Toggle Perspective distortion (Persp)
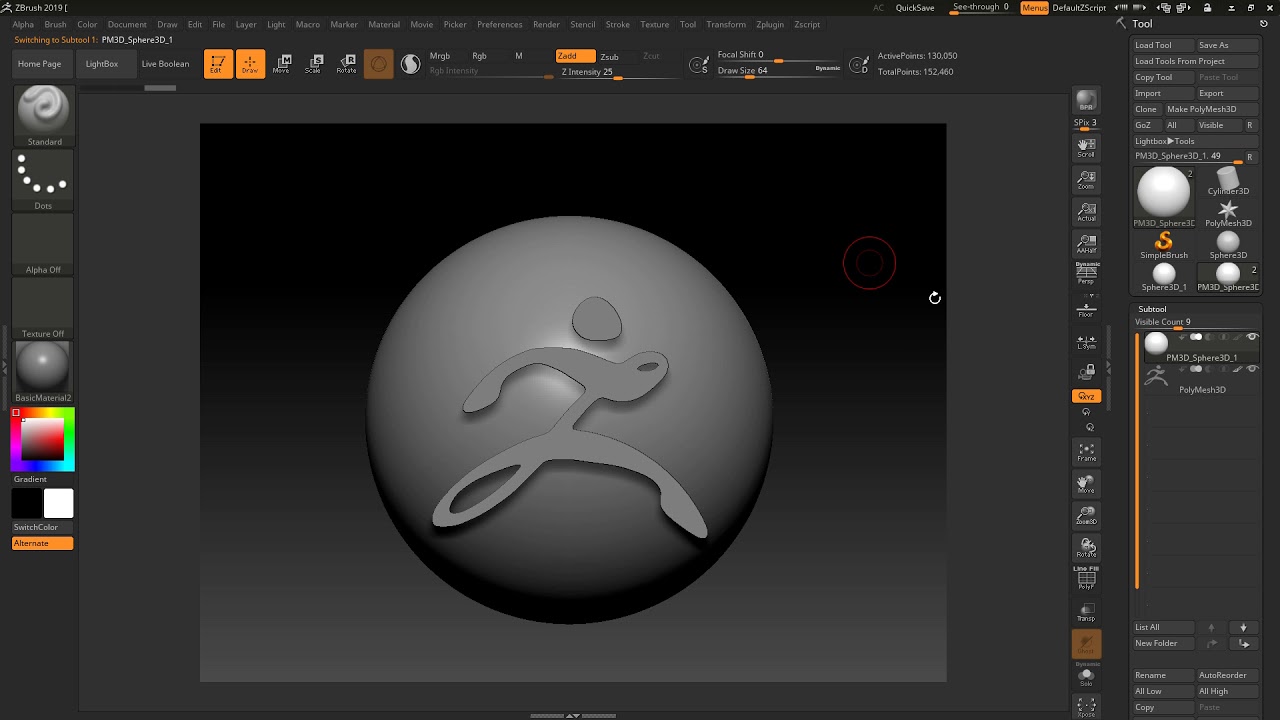Viewport: 1280px width, 720px height. coord(1086,274)
